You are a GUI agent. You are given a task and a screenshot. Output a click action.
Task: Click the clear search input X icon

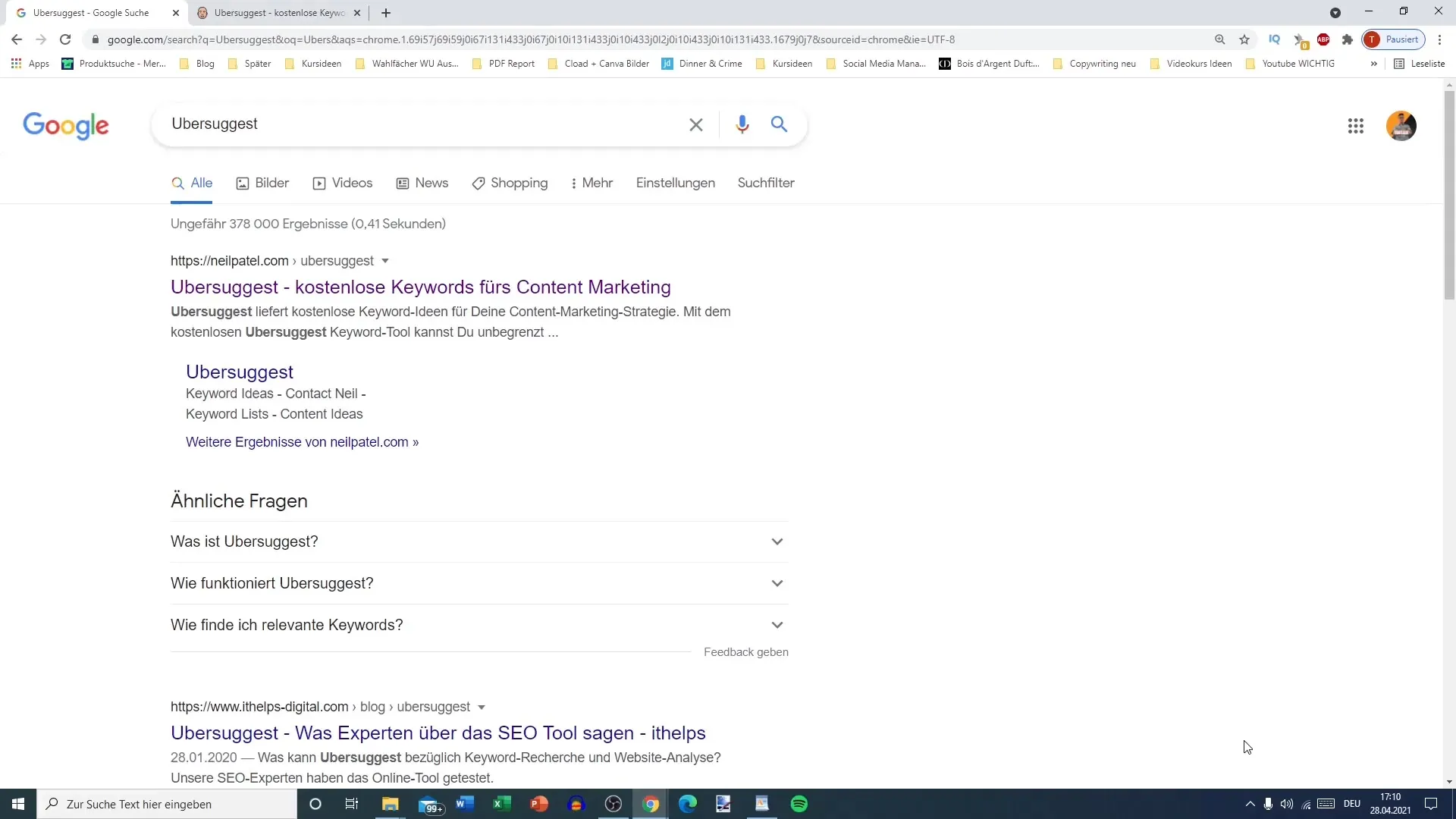tap(697, 124)
